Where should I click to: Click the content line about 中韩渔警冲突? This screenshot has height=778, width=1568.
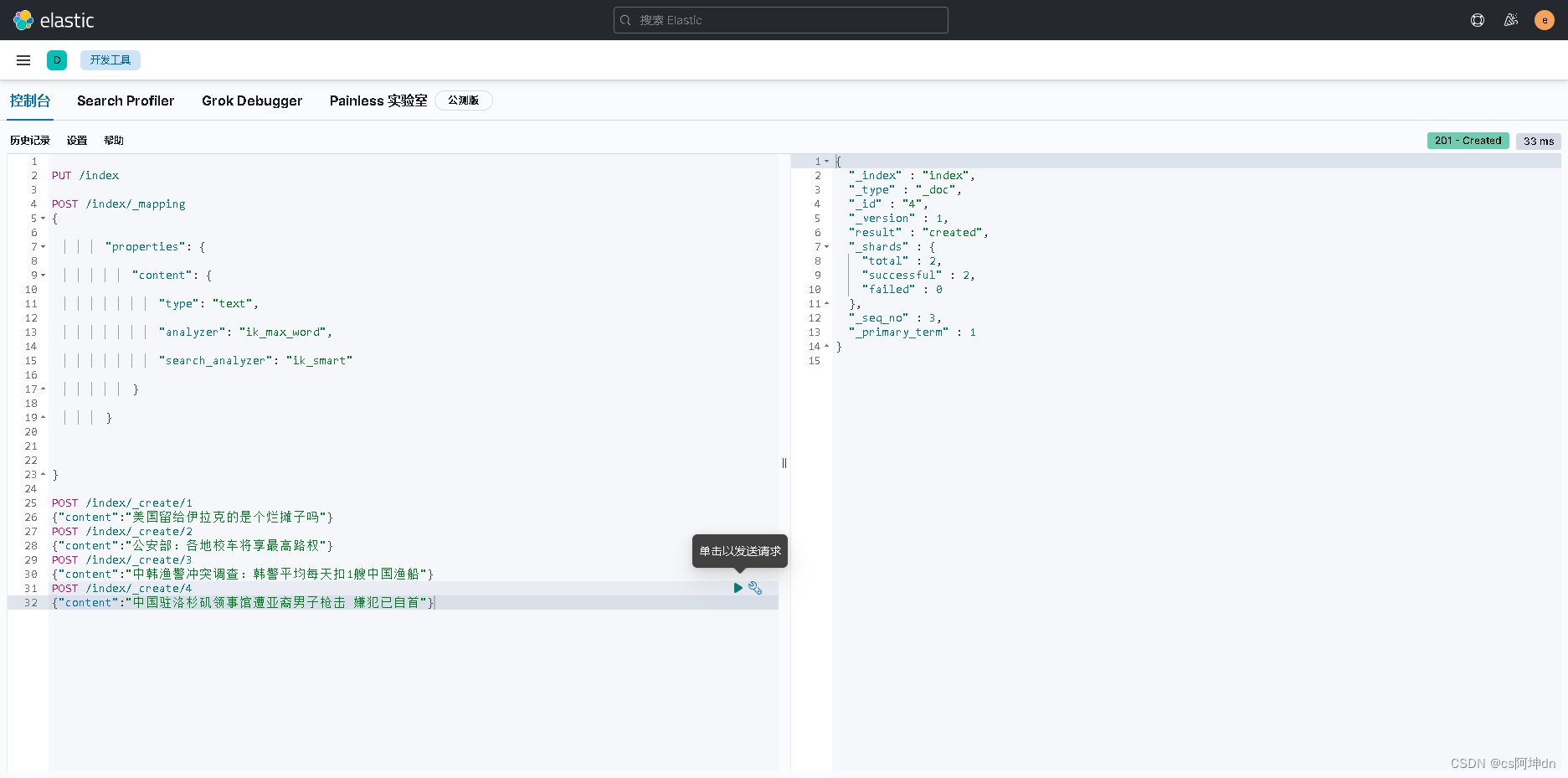[x=243, y=574]
